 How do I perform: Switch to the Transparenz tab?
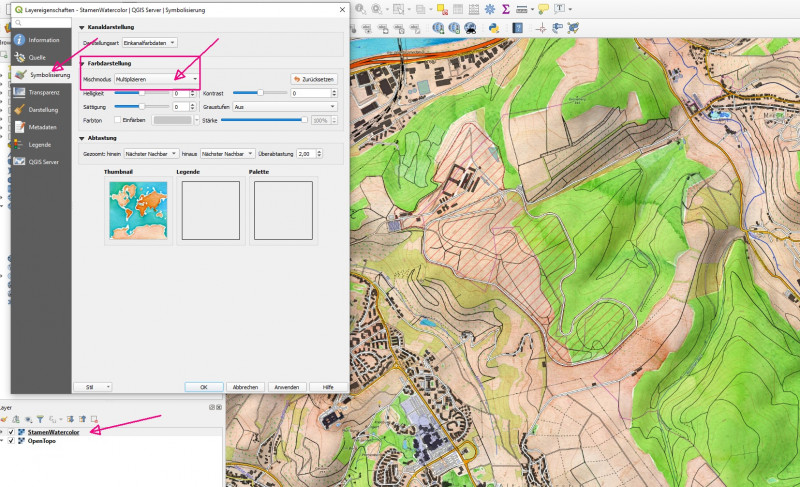[x=44, y=92]
